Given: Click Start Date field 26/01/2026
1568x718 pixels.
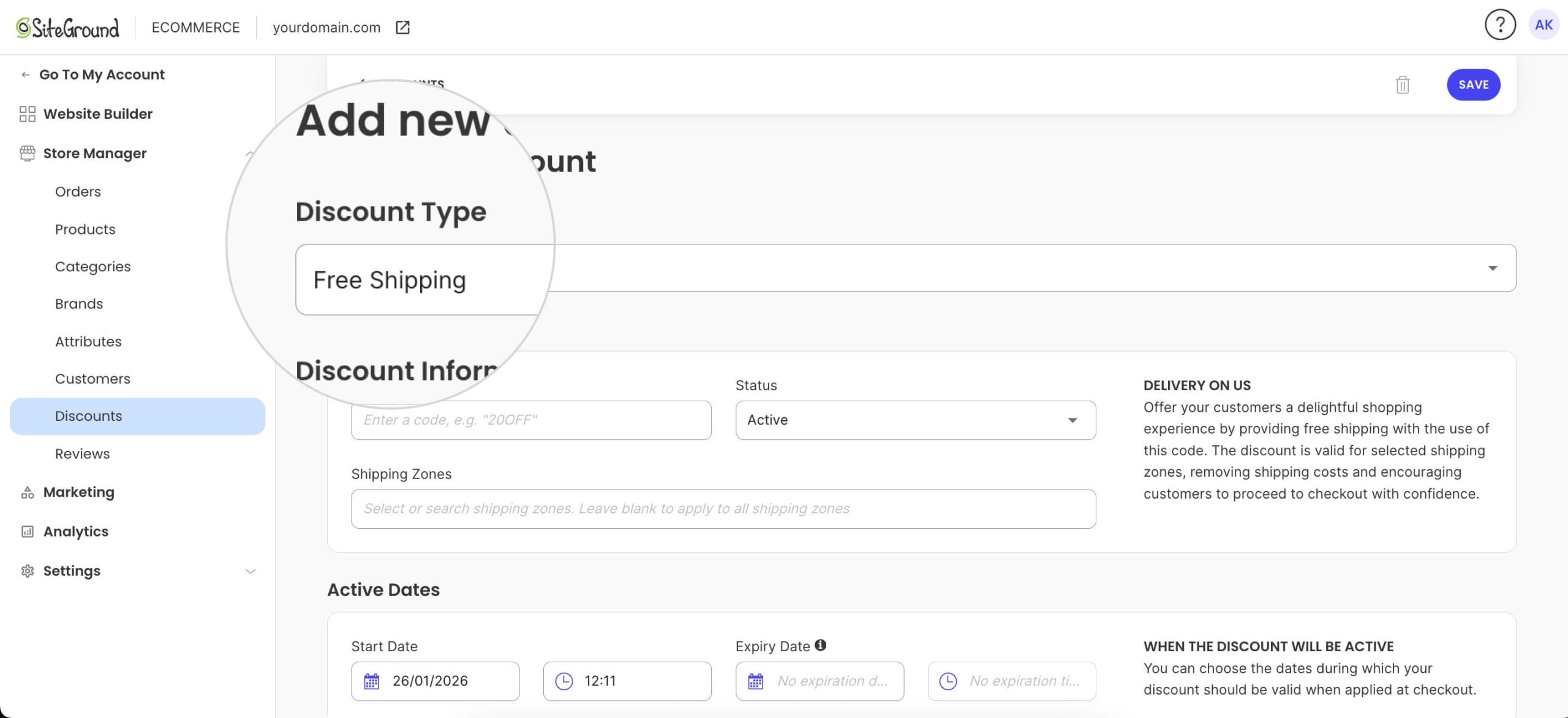Looking at the screenshot, I should click(435, 681).
